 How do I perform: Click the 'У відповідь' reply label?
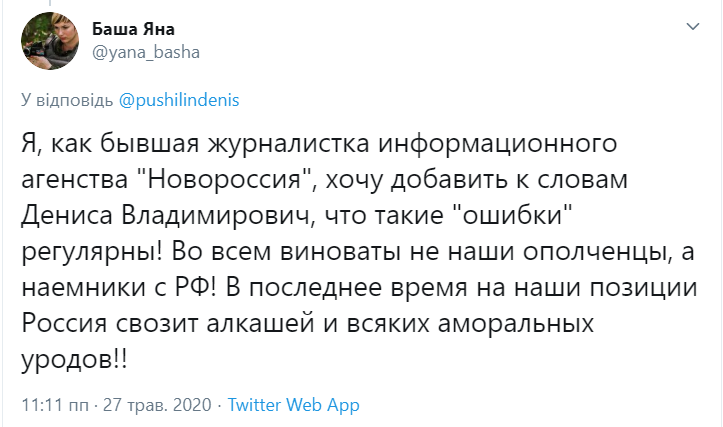(67, 100)
